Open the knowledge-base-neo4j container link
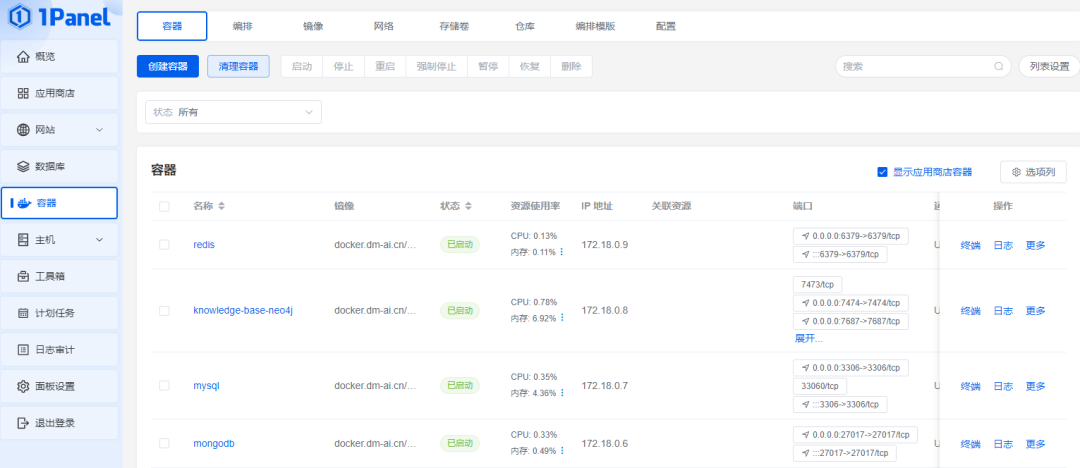 pyautogui.click(x=242, y=311)
